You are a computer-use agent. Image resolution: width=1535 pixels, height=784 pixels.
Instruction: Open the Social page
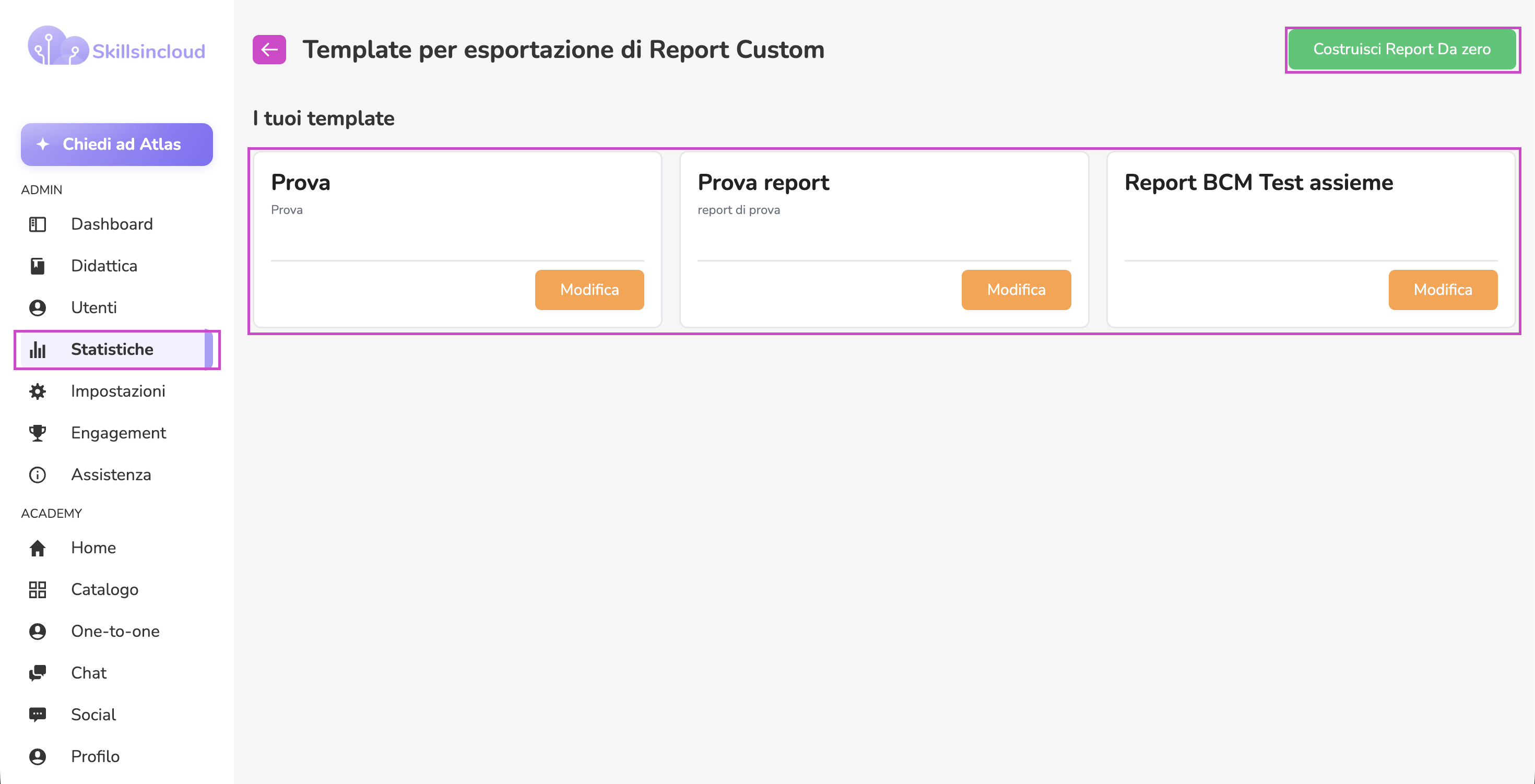tap(117, 714)
